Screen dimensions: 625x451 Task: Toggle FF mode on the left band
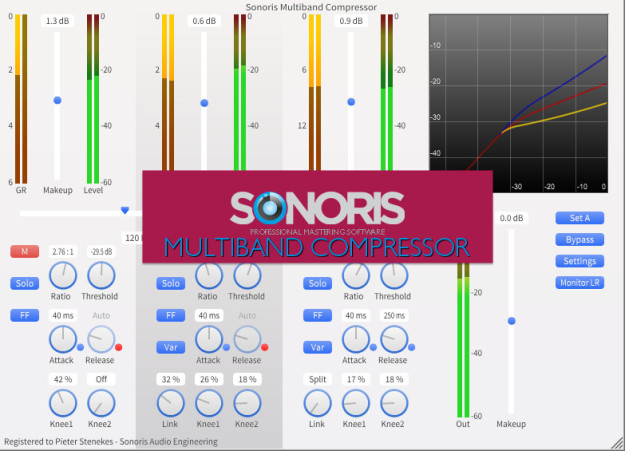tap(24, 315)
